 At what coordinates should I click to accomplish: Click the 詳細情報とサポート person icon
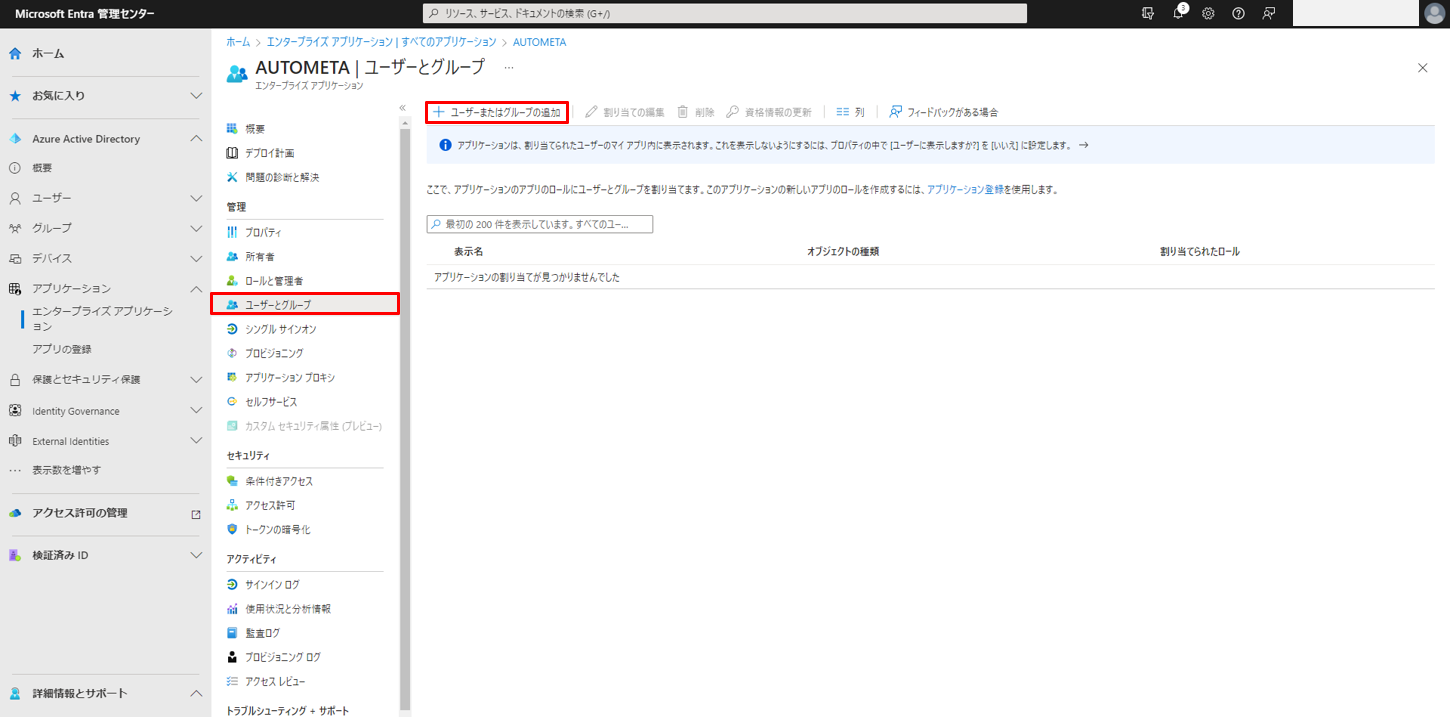(15, 693)
